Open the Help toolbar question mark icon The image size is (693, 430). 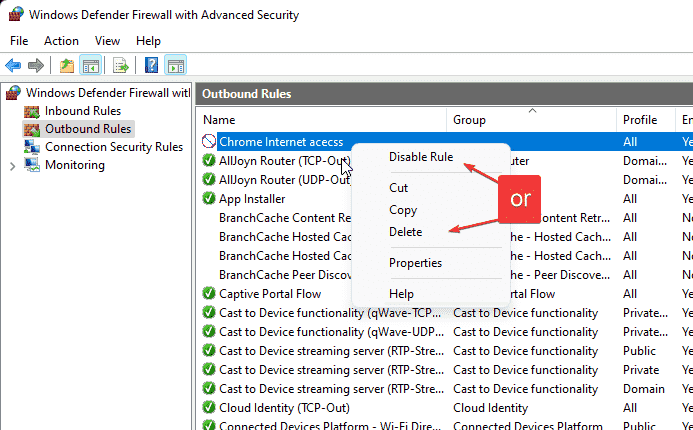(x=151, y=66)
